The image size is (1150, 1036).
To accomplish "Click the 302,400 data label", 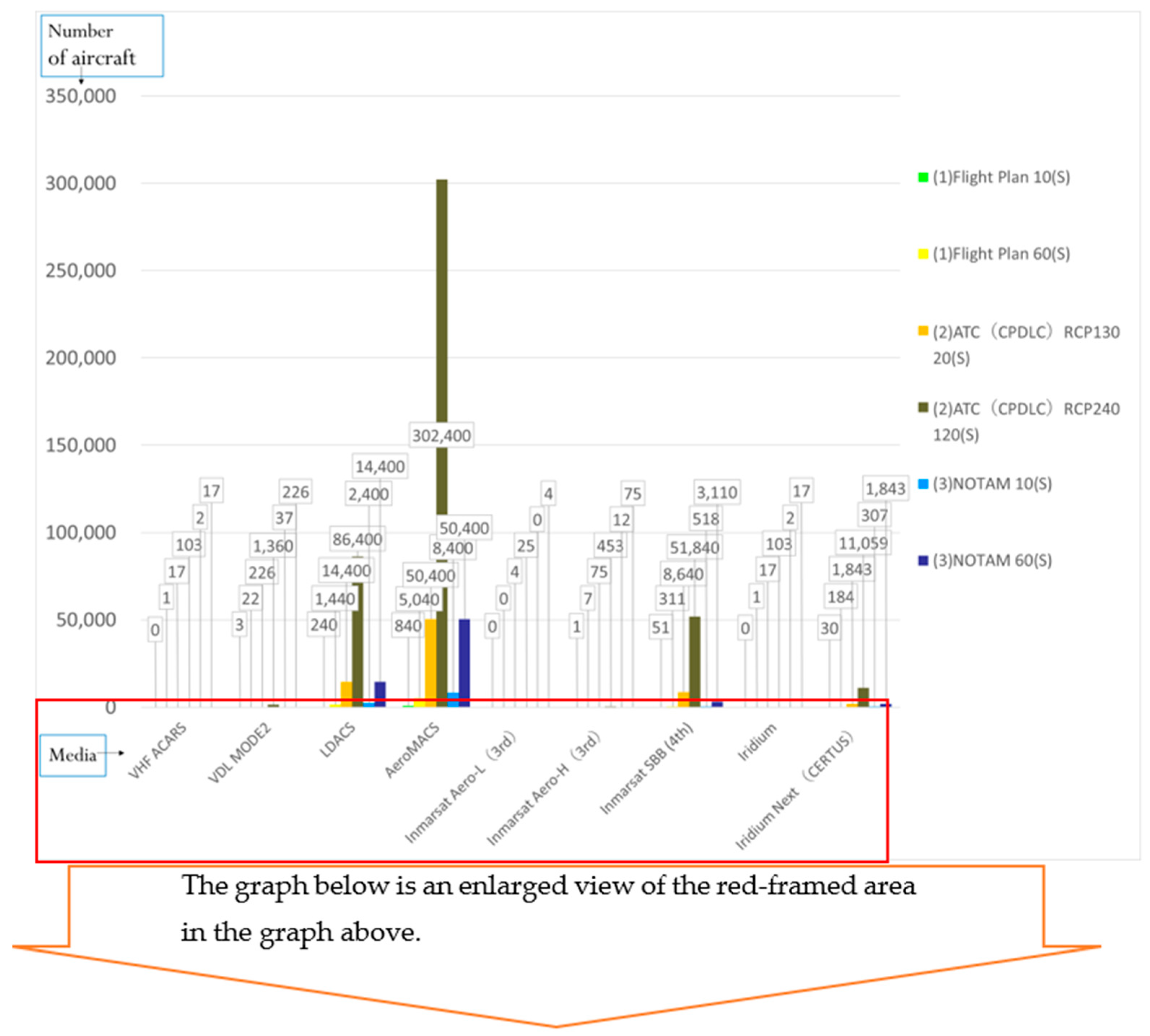I will coord(441,435).
